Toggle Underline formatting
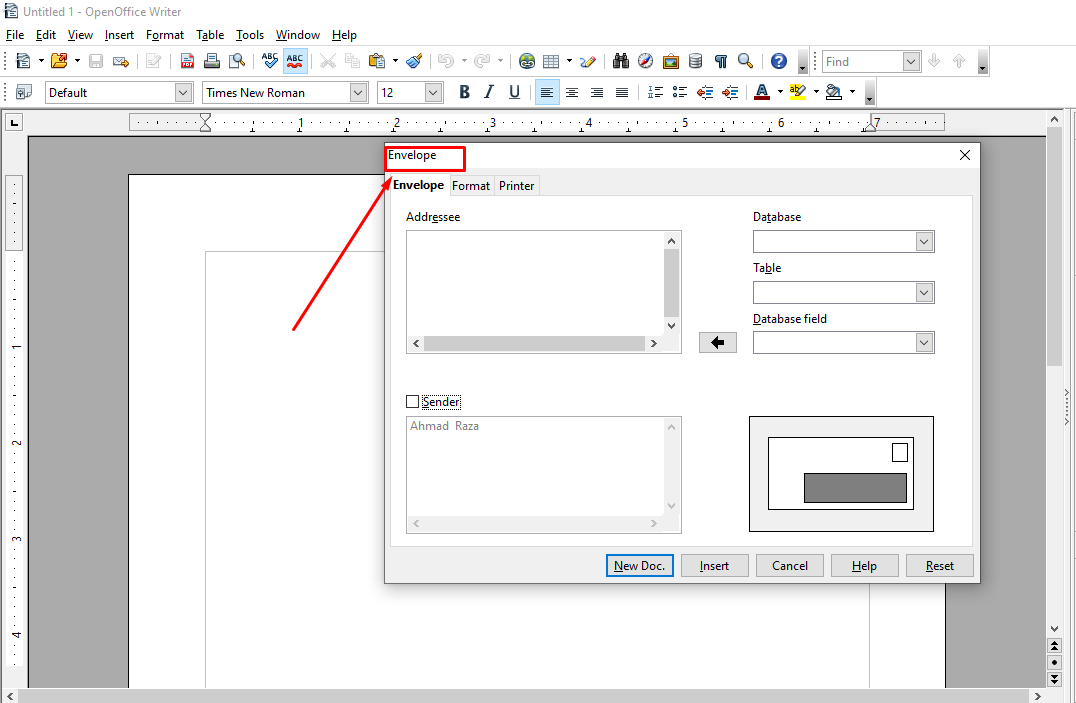Image resolution: width=1076 pixels, height=703 pixels. click(x=515, y=92)
